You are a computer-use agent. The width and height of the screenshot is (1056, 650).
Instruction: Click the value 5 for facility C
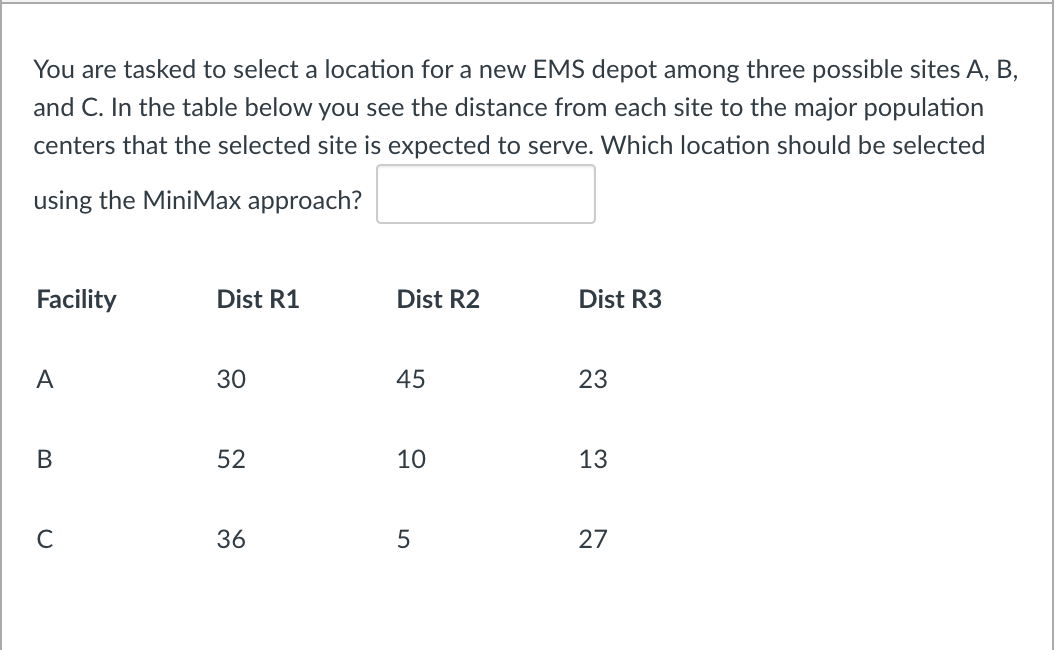point(404,539)
